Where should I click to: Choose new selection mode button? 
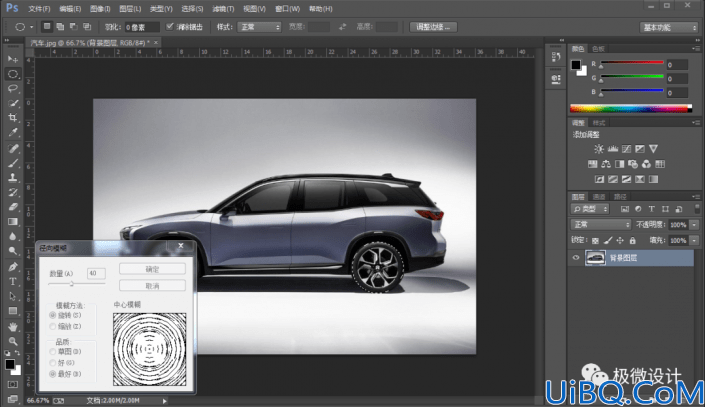tap(46, 27)
